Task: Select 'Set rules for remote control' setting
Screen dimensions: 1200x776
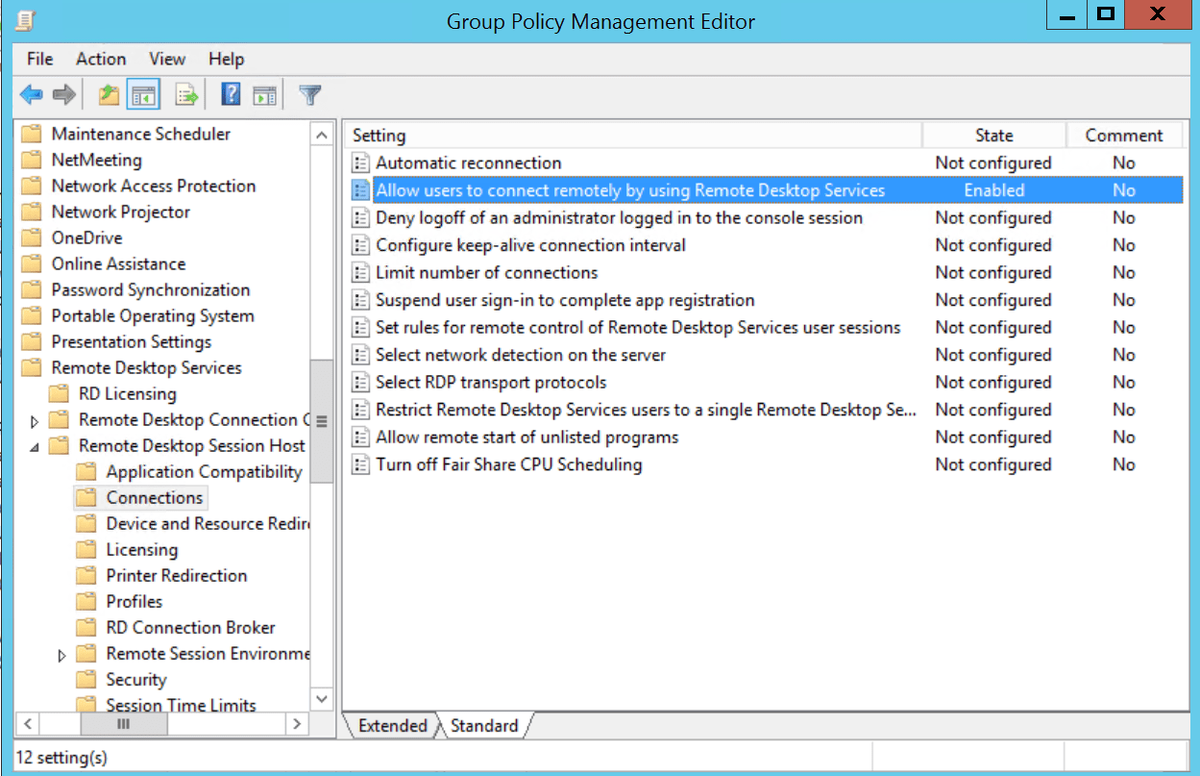Action: (638, 327)
